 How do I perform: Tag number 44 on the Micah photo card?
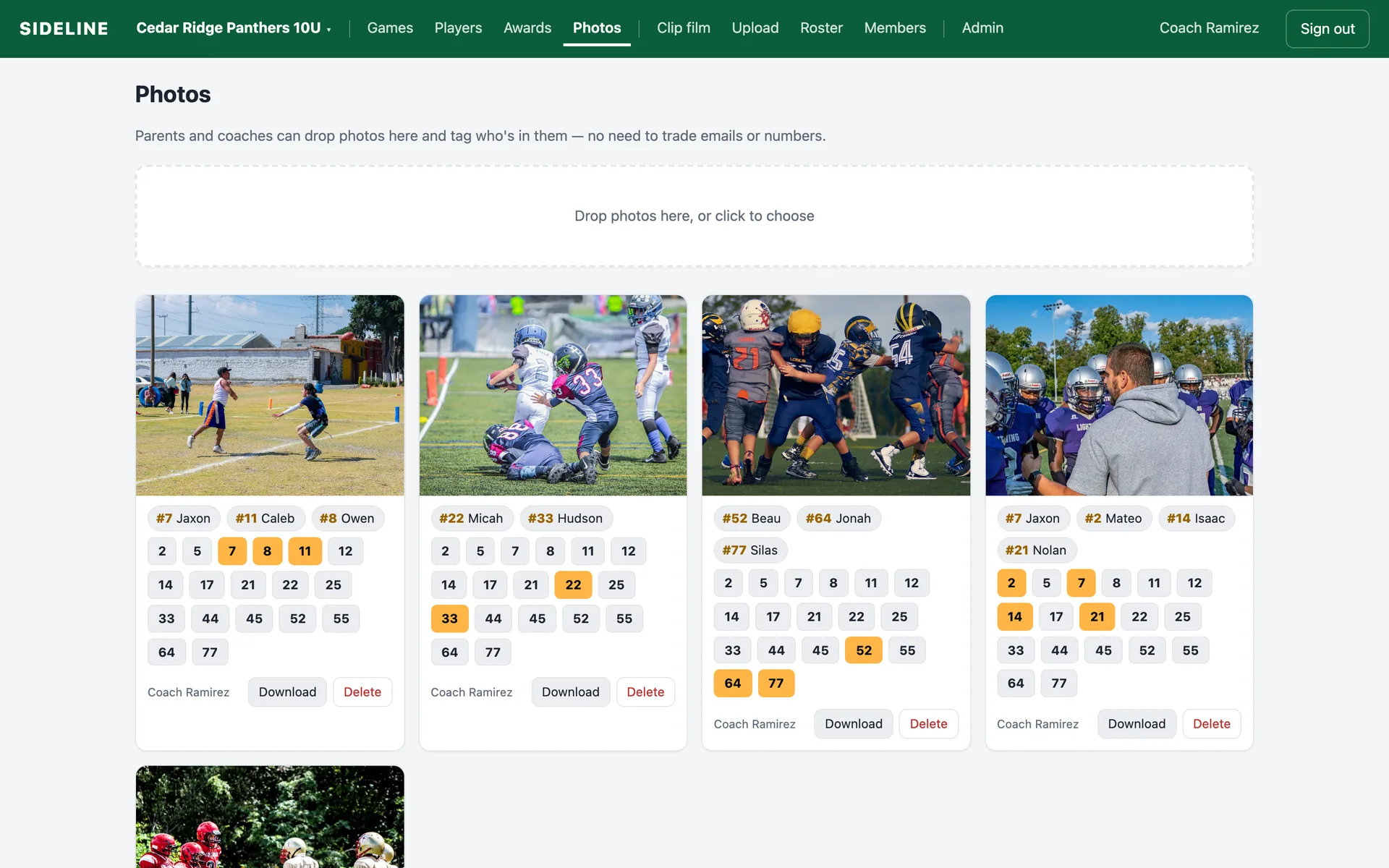pyautogui.click(x=493, y=618)
